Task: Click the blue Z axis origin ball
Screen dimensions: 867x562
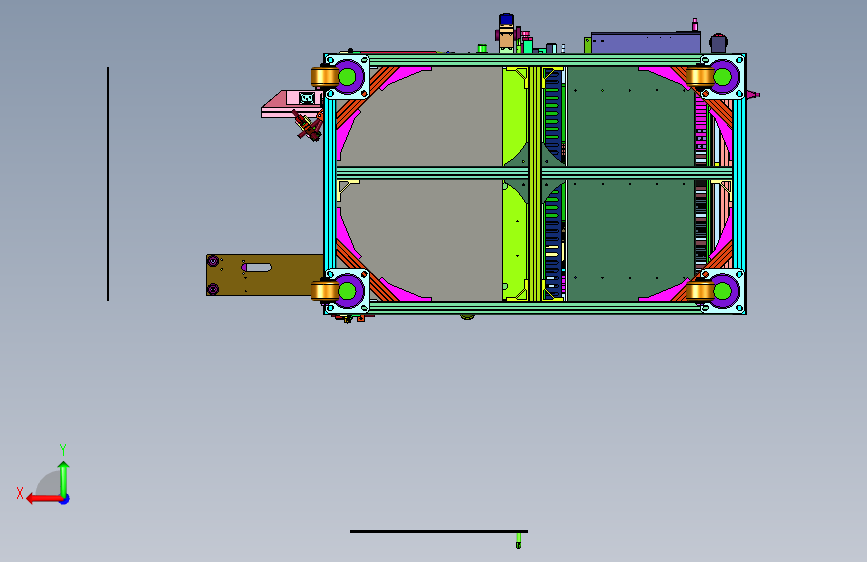Action: (x=65, y=499)
